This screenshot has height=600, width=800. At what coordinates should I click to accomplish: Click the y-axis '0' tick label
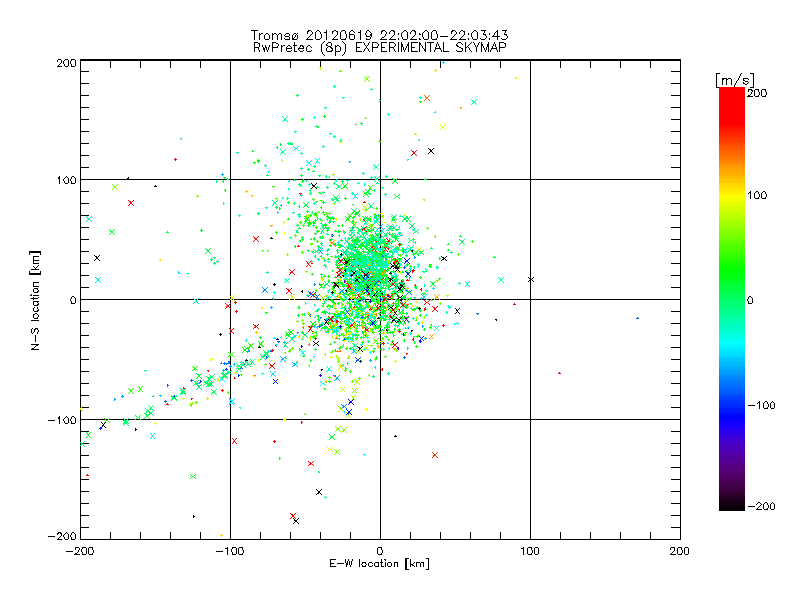click(x=73, y=300)
